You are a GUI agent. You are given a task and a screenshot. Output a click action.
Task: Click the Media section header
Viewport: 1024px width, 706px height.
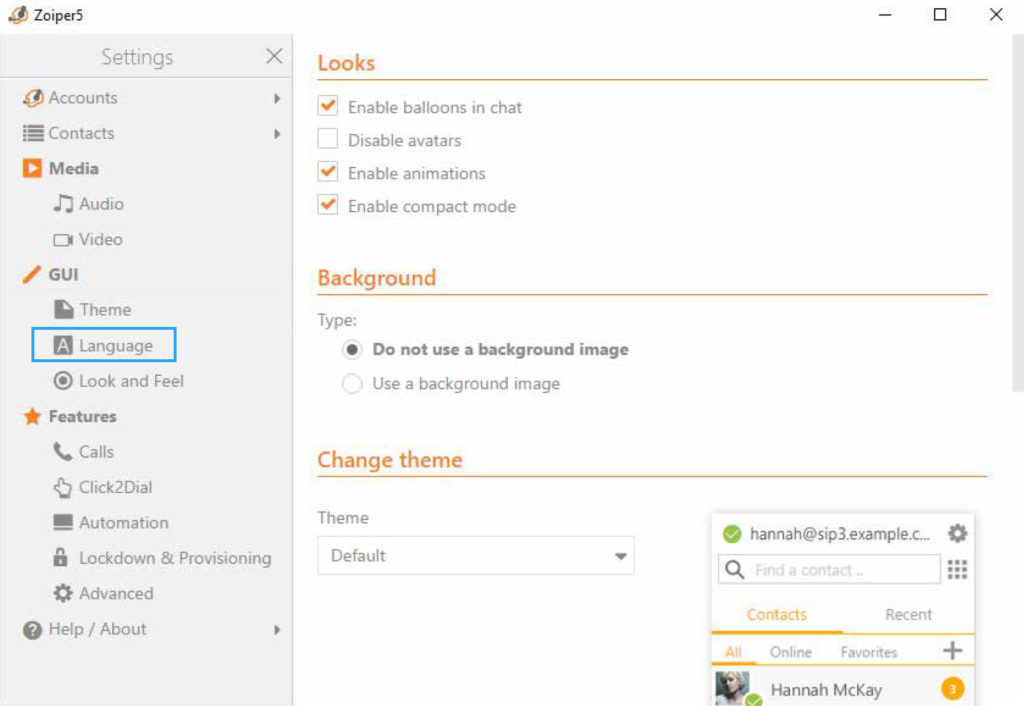point(74,168)
